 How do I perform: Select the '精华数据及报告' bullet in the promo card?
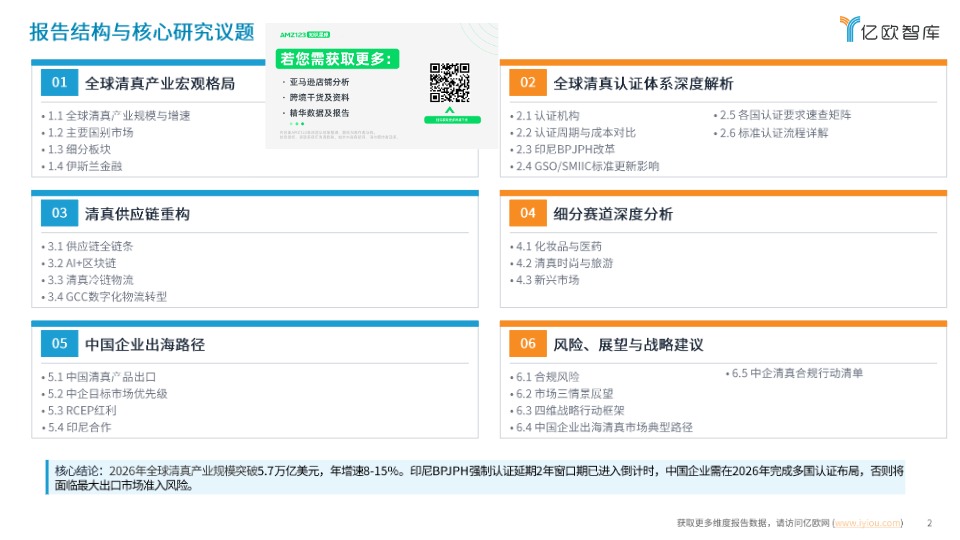click(x=319, y=113)
